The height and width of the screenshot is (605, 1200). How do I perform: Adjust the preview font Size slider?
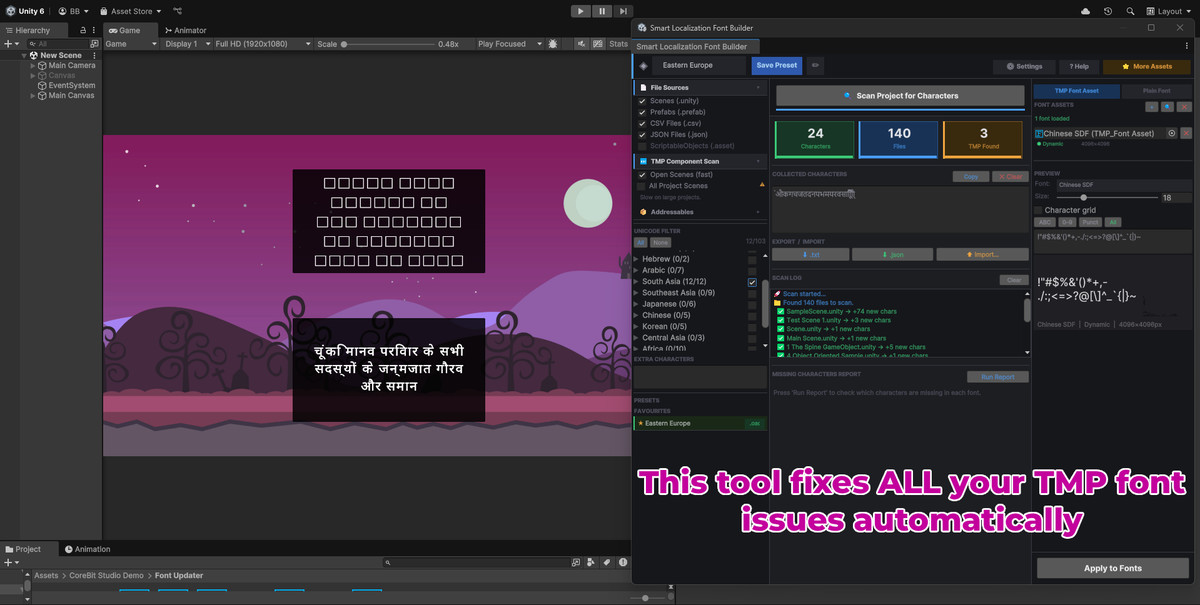pyautogui.click(x=1109, y=197)
